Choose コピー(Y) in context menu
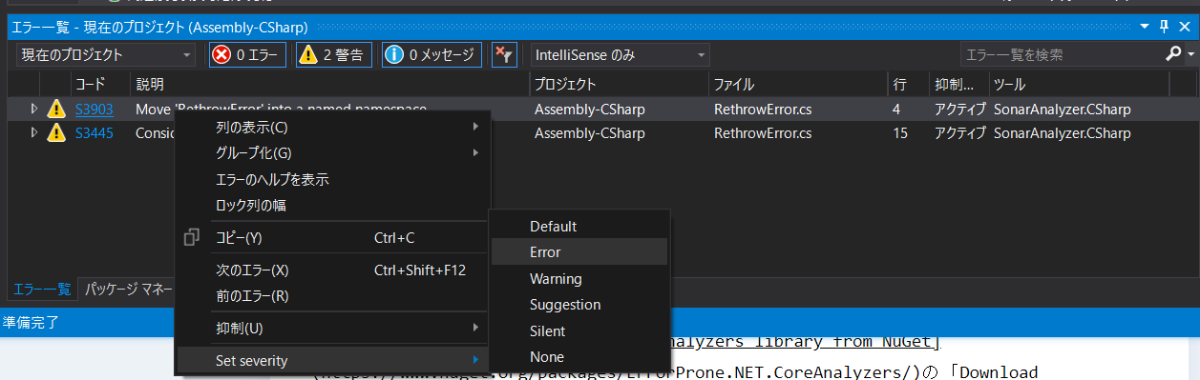Image resolution: width=1200 pixels, height=380 pixels. 333,238
